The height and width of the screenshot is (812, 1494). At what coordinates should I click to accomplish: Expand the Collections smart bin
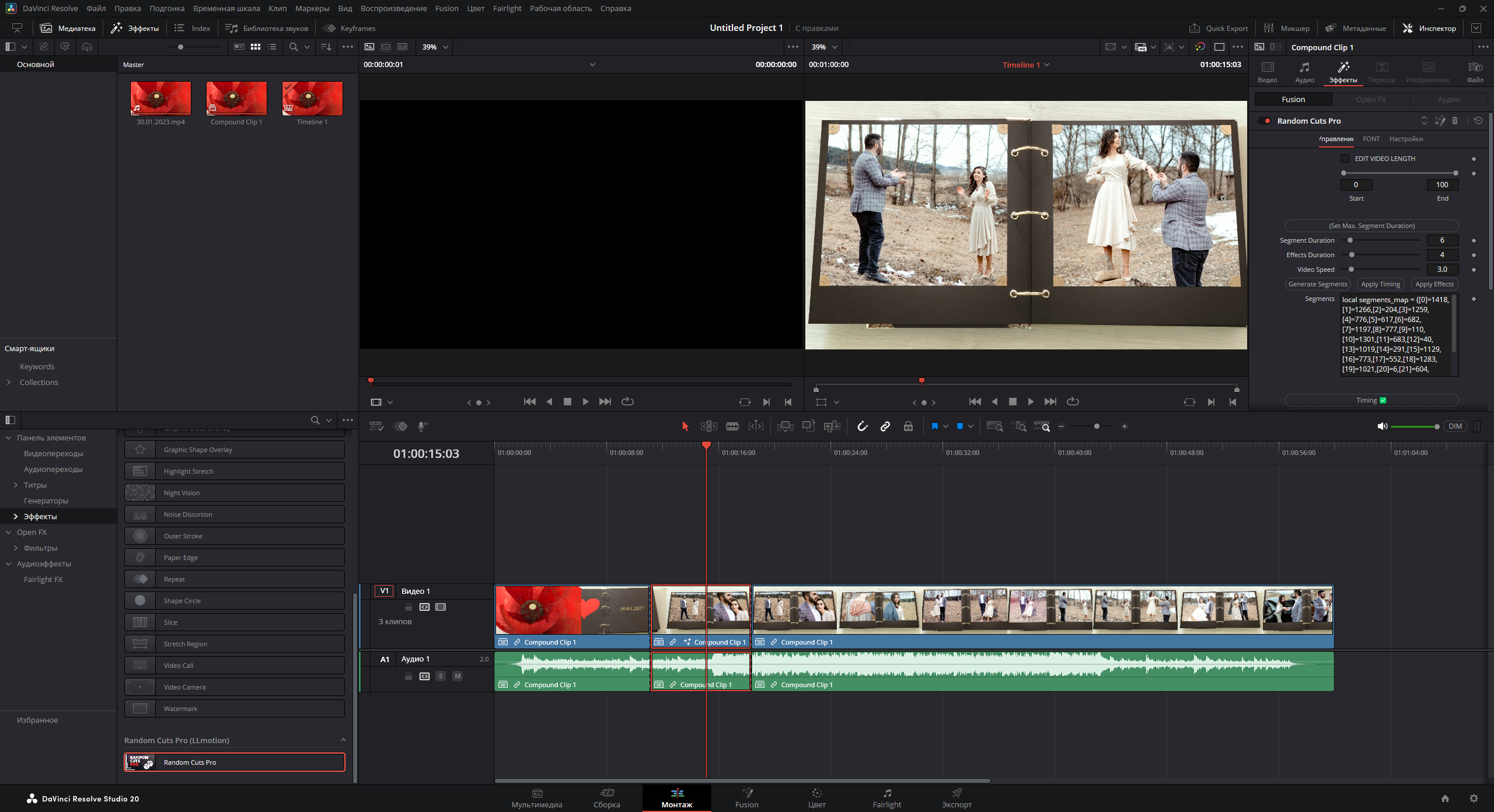coord(9,382)
